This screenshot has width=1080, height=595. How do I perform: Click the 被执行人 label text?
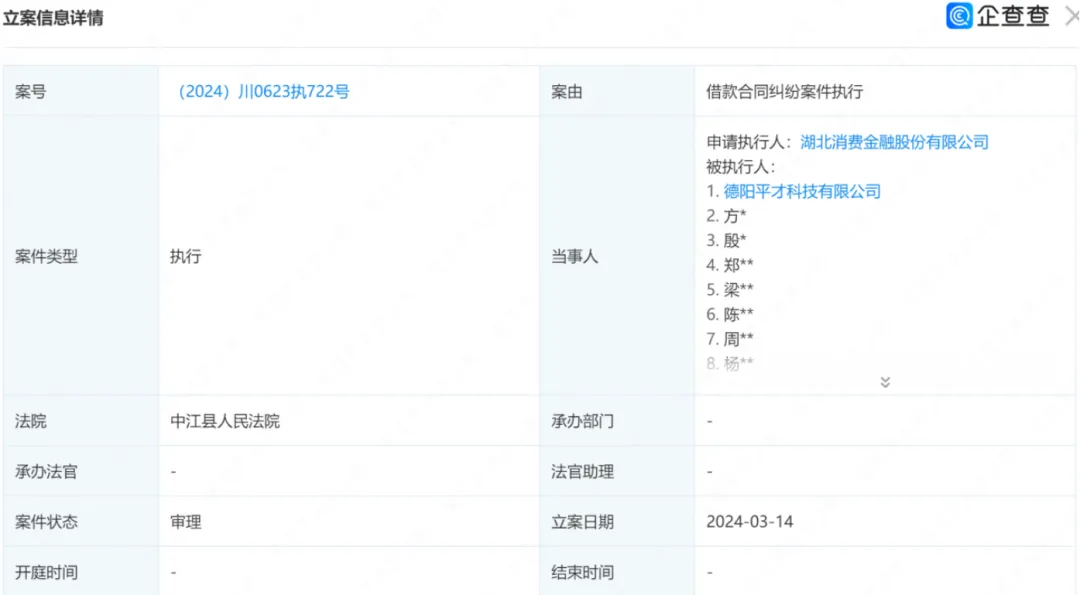(x=740, y=167)
